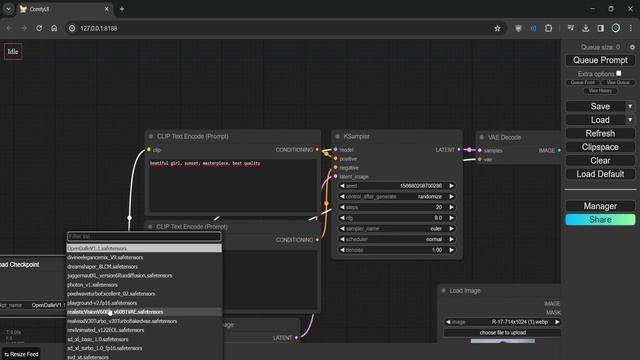This screenshot has width=640, height=360.
Task: Click Load Default button
Action: click(600, 174)
